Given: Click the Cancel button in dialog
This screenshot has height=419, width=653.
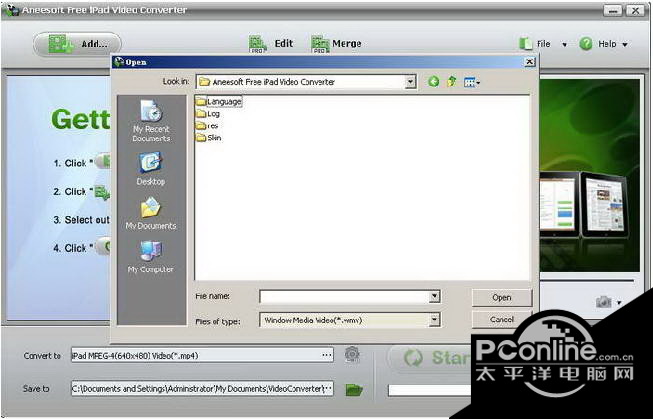Looking at the screenshot, I should click(x=501, y=319).
